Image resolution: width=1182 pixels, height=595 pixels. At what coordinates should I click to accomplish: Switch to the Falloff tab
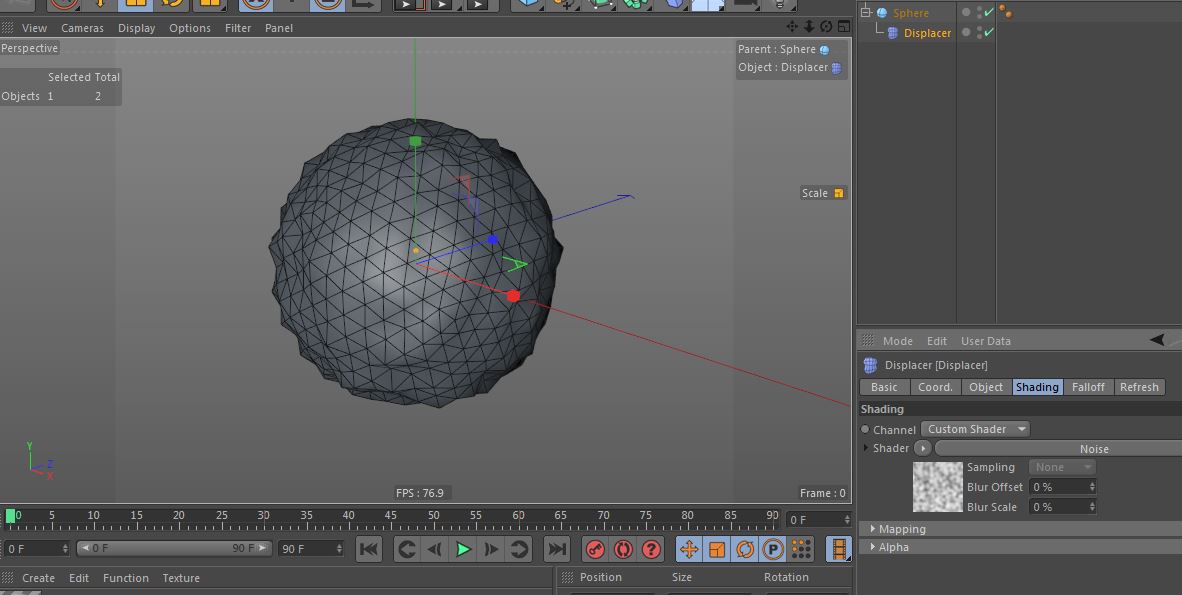click(x=1088, y=387)
